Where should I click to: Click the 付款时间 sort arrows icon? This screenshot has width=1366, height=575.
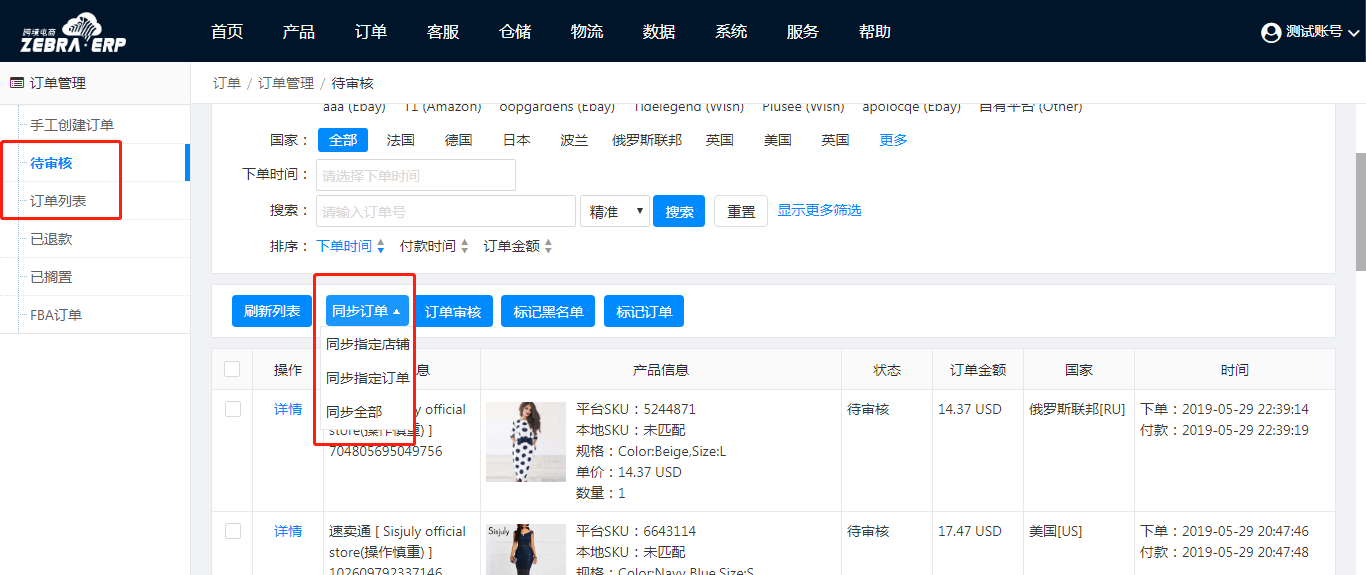pyautogui.click(x=464, y=246)
